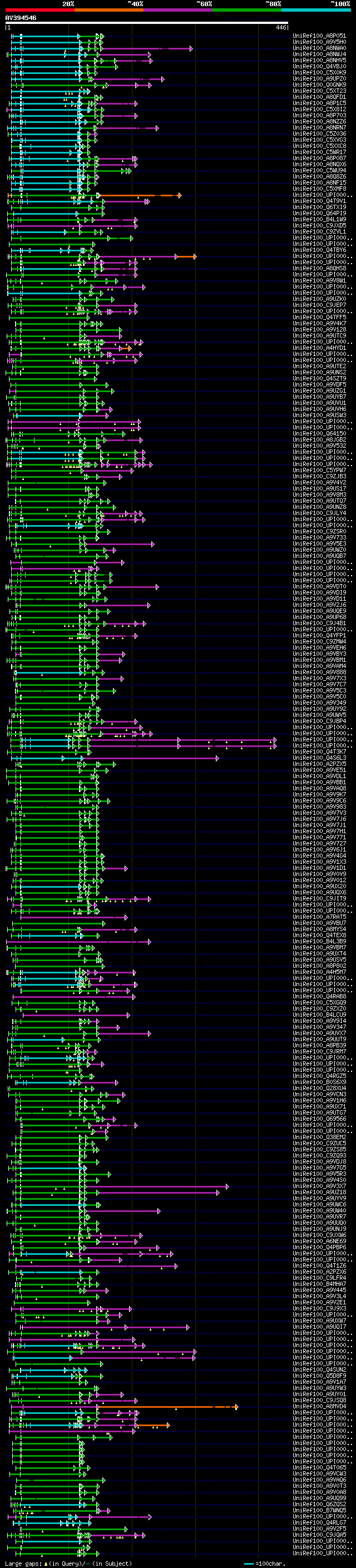Select hit UniRef100_Q4YFP1
The width and height of the screenshot is (356, 1568).
pyautogui.click(x=319, y=635)
